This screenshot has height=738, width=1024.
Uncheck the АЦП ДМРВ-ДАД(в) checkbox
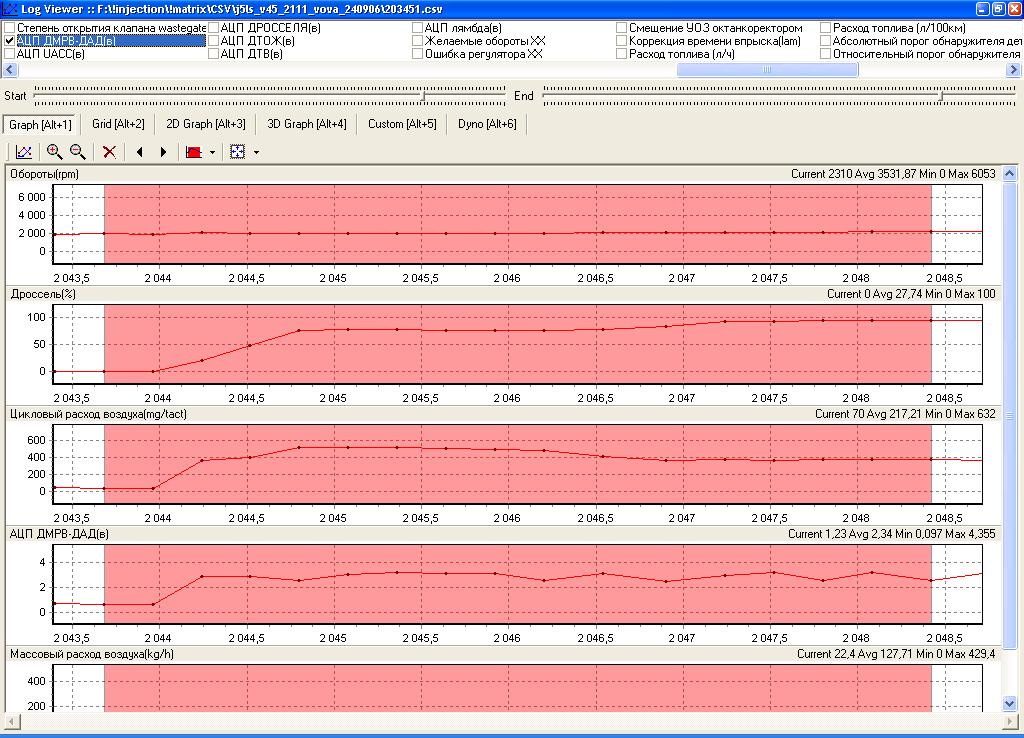10,41
